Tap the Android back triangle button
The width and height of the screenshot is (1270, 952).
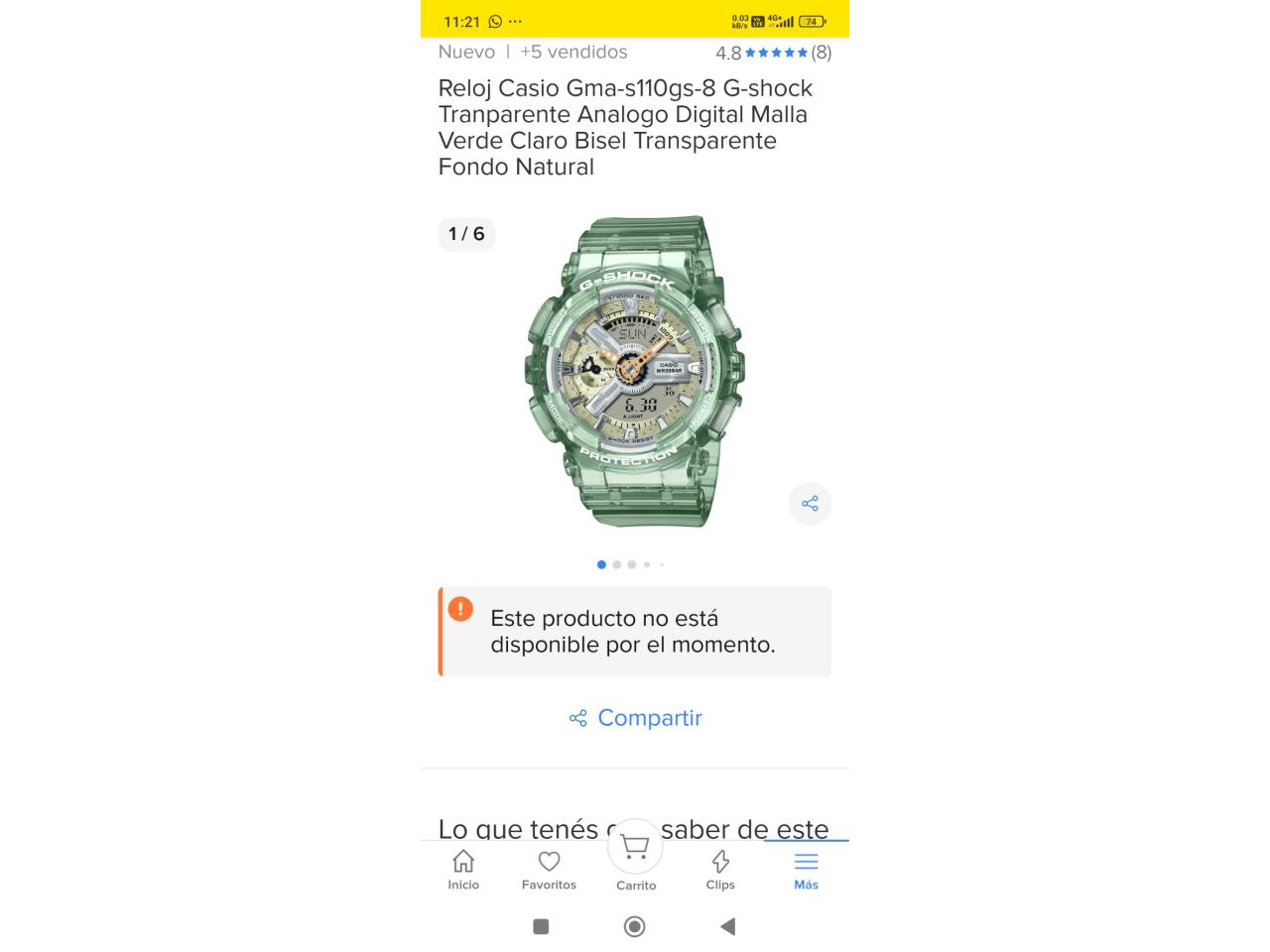[727, 926]
